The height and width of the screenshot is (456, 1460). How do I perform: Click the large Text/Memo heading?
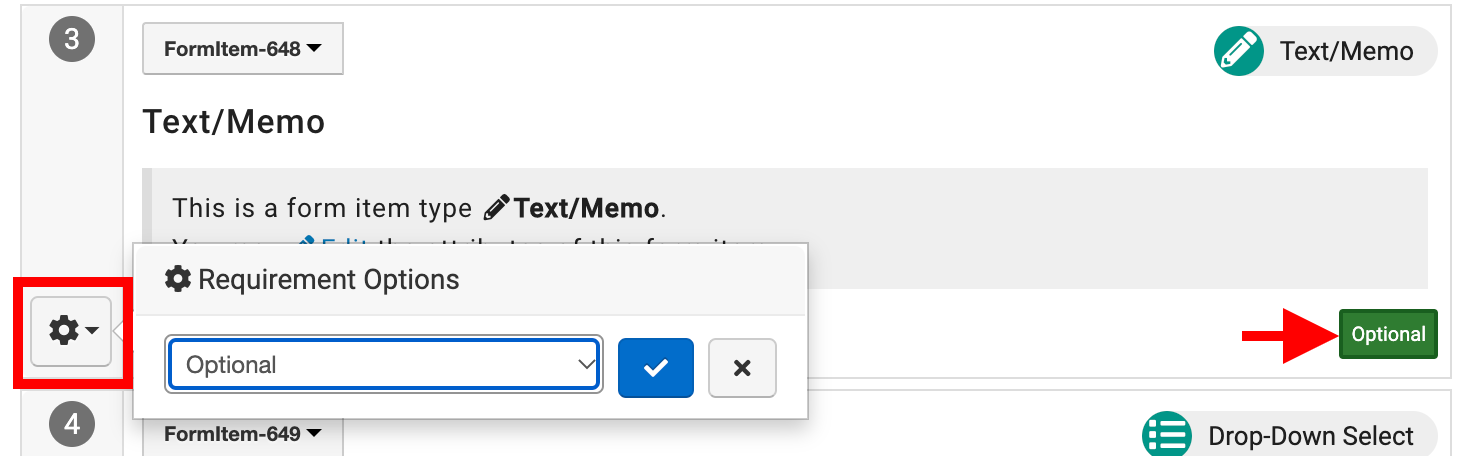[x=234, y=122]
